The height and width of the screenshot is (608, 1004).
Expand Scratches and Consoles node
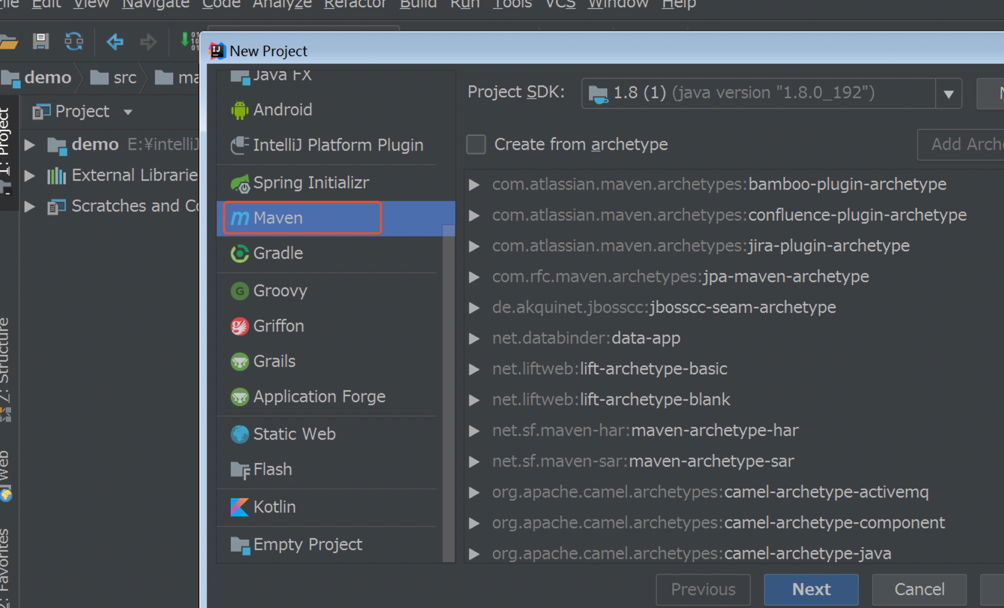pos(29,206)
